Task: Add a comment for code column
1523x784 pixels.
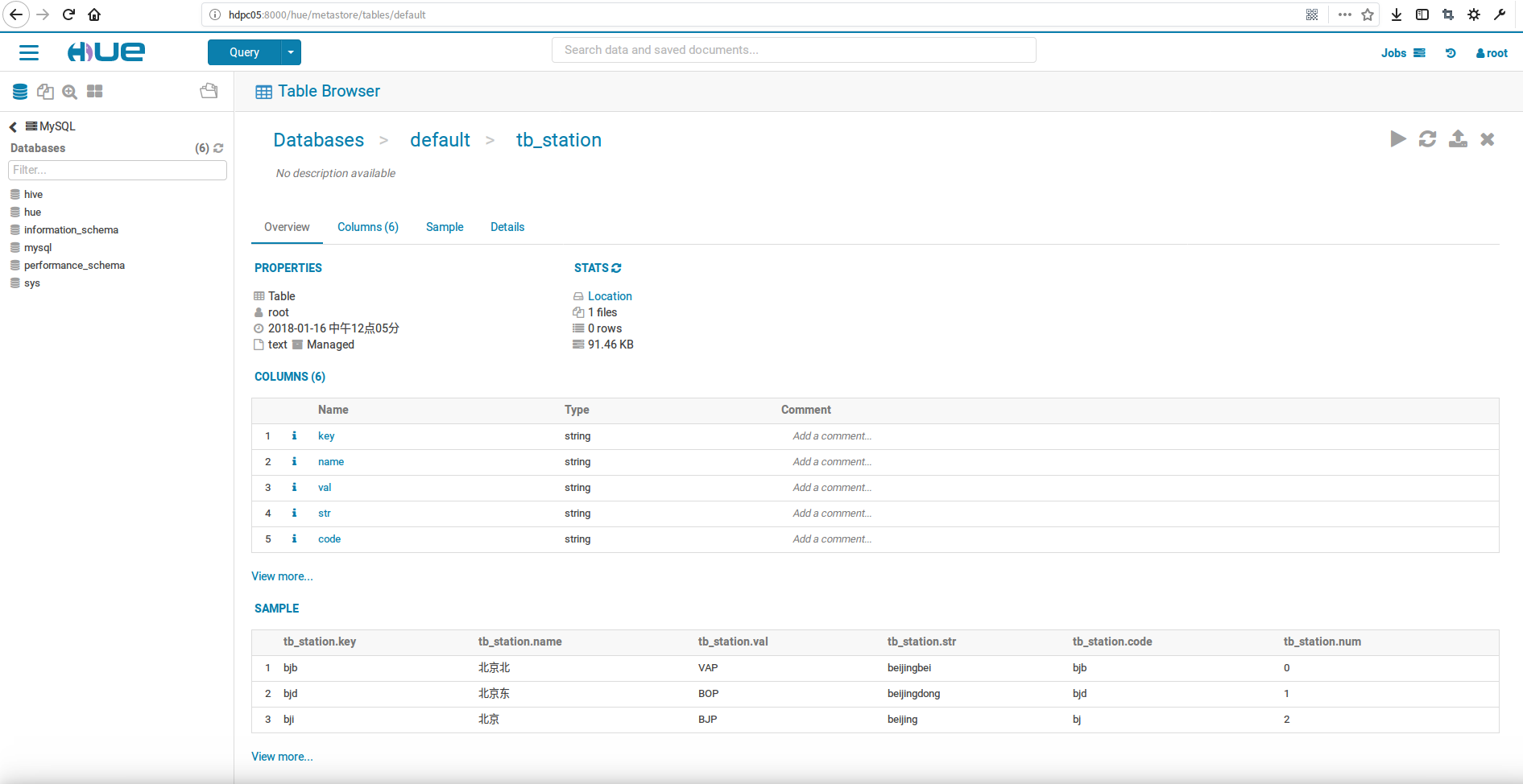Action: [832, 538]
